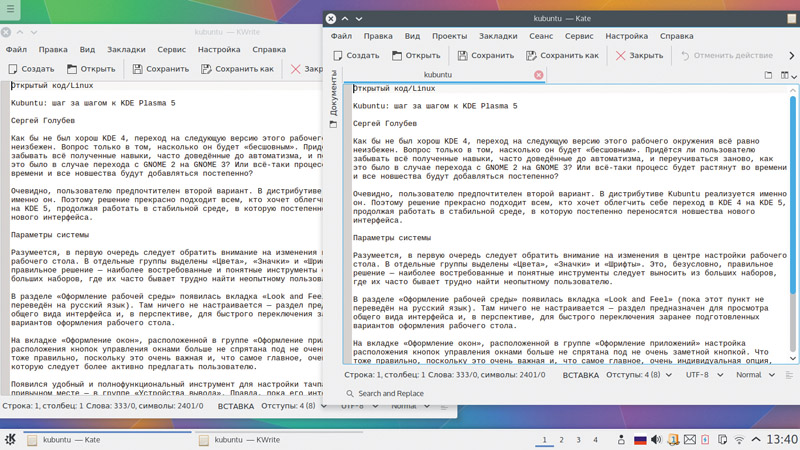800x450 pixels.
Task: Click Kate scrollbar up arrow
Action: click(x=793, y=90)
